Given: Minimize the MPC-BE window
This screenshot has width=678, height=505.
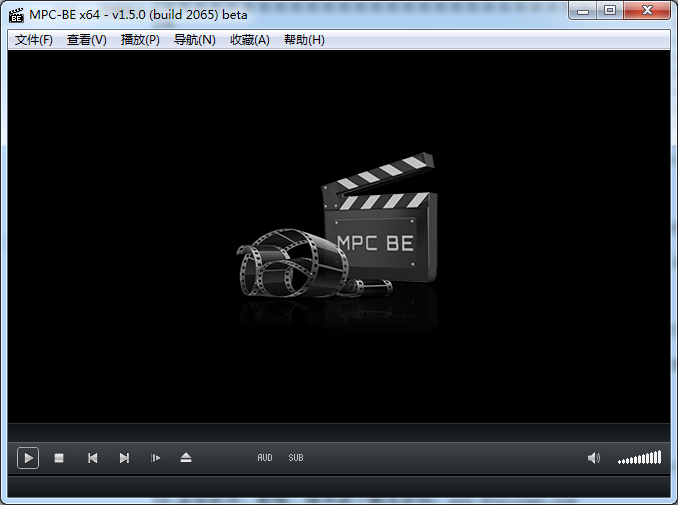Looking at the screenshot, I should pos(583,11).
